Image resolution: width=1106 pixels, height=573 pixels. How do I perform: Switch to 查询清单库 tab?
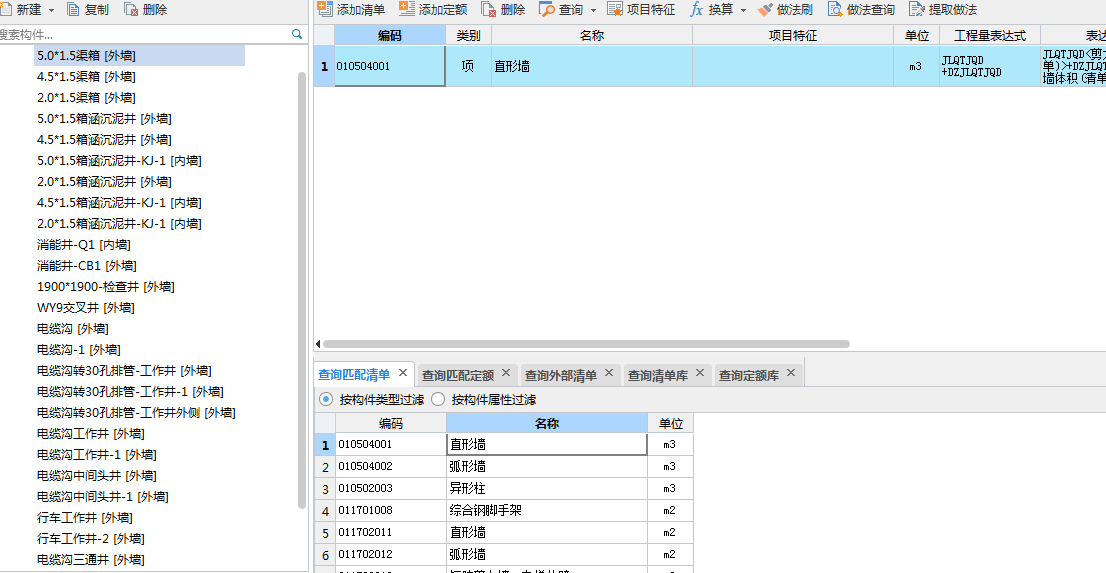tap(658, 375)
